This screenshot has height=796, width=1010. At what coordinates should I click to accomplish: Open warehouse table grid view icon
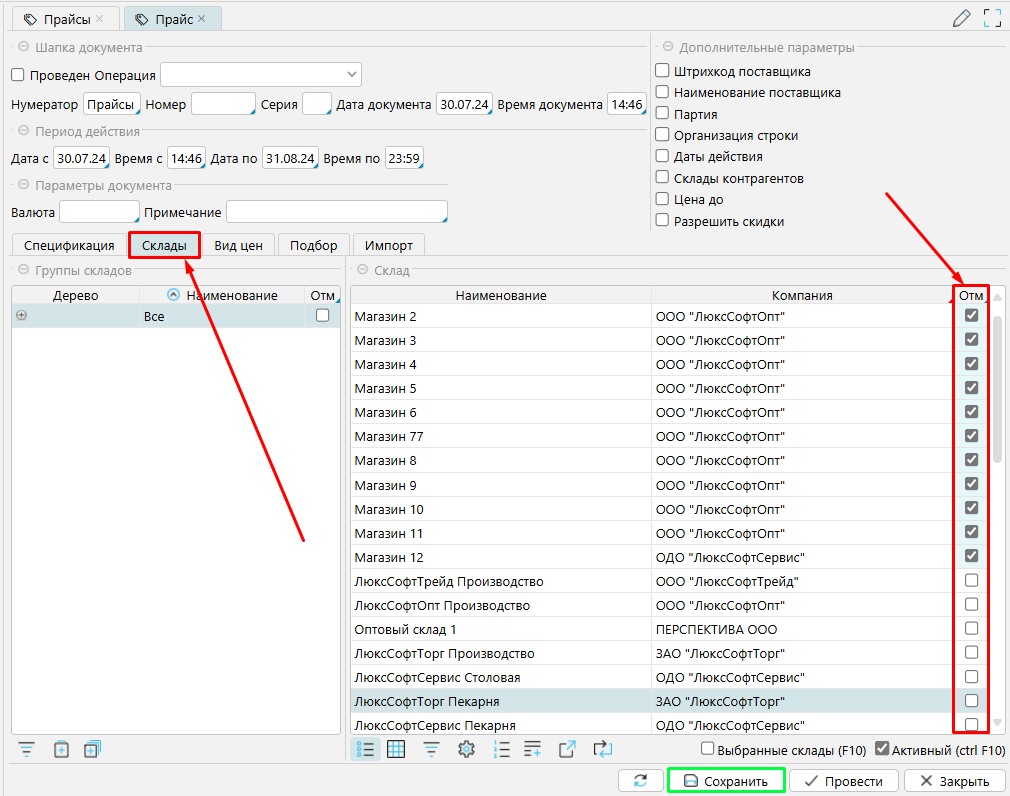pyautogui.click(x=396, y=749)
